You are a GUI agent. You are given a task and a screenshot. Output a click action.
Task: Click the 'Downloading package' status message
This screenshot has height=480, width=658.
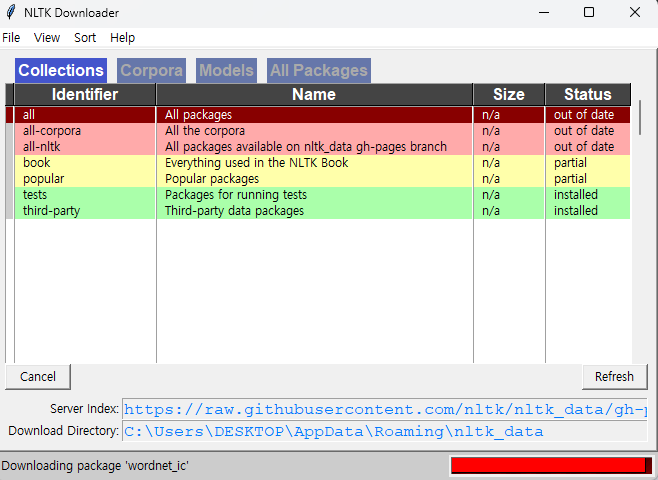coord(95,466)
